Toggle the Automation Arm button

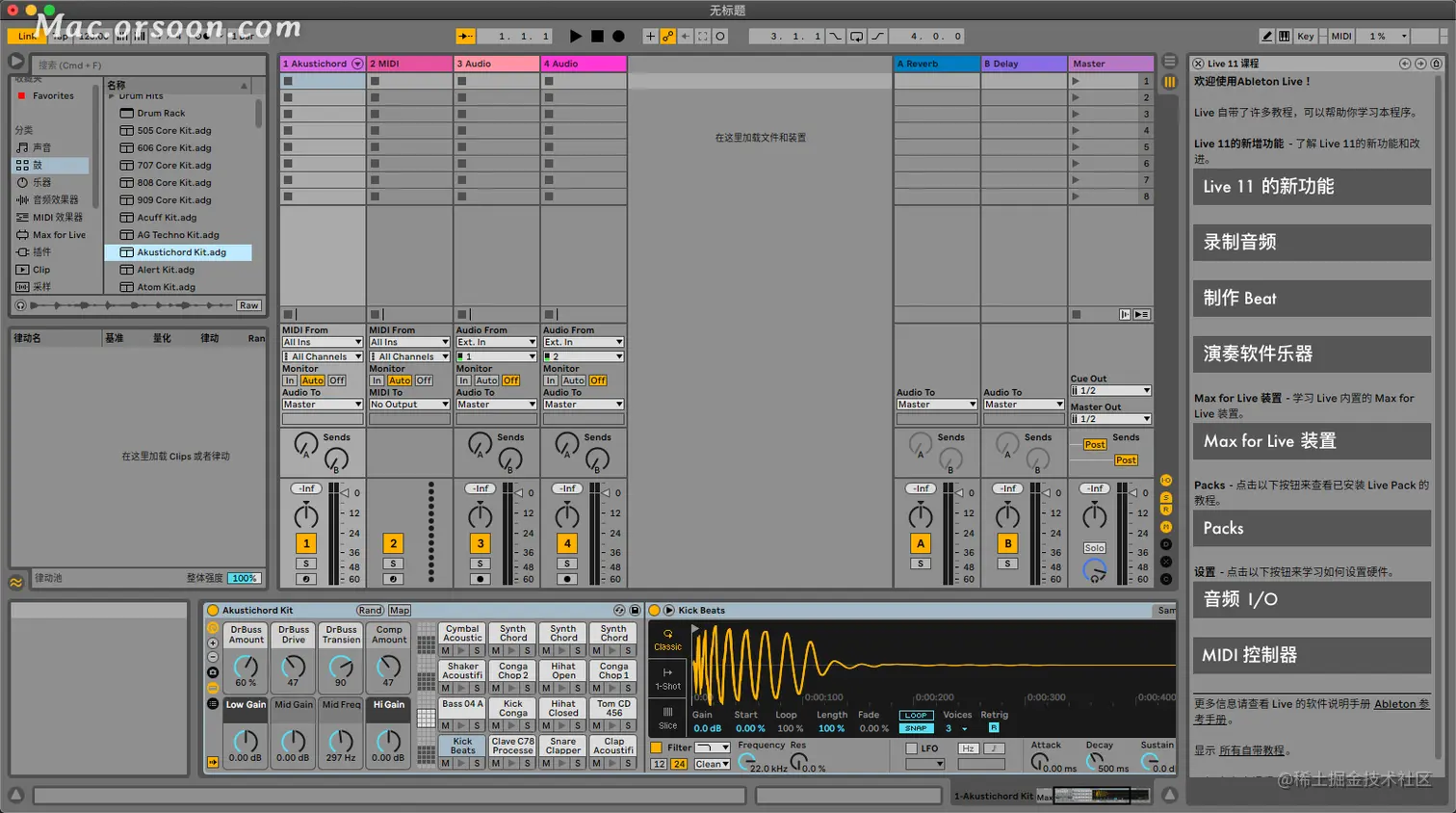(x=667, y=36)
